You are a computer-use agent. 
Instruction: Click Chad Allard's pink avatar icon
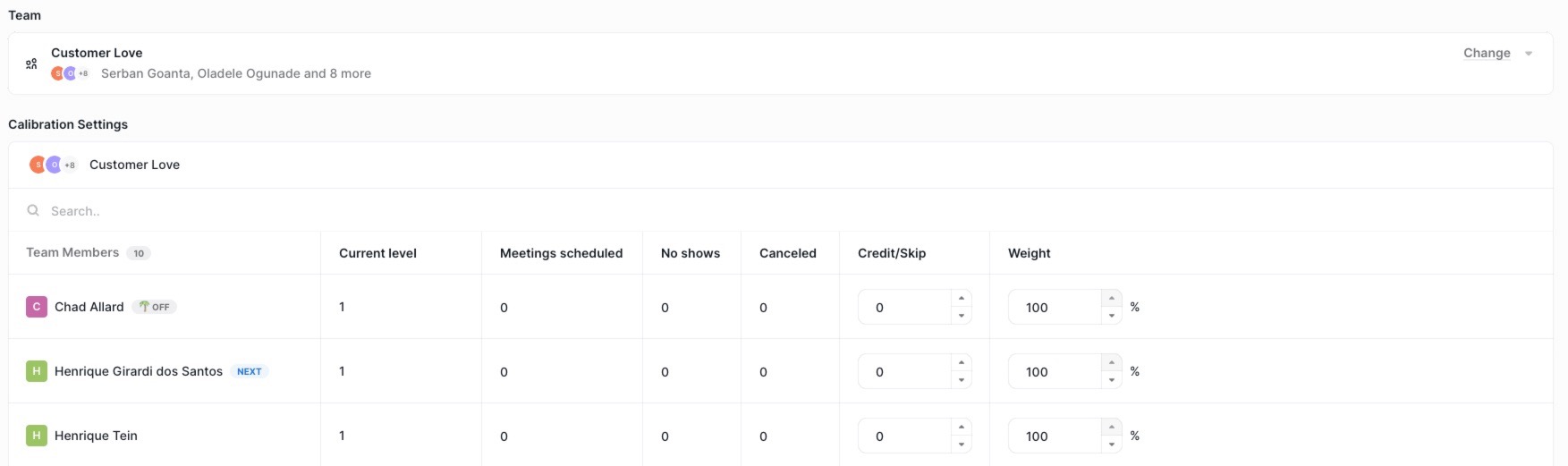36,307
